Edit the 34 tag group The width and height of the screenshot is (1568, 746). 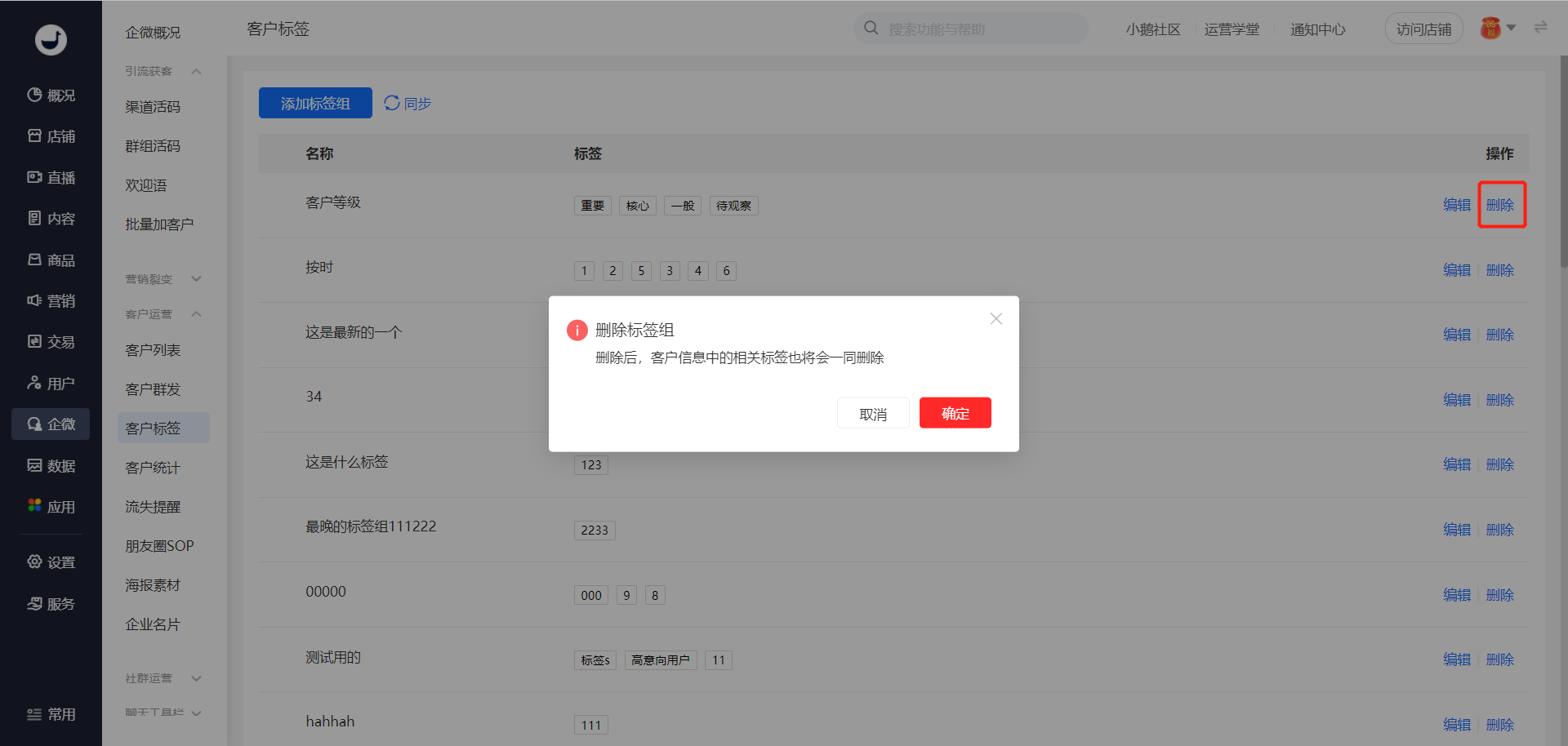point(1456,400)
